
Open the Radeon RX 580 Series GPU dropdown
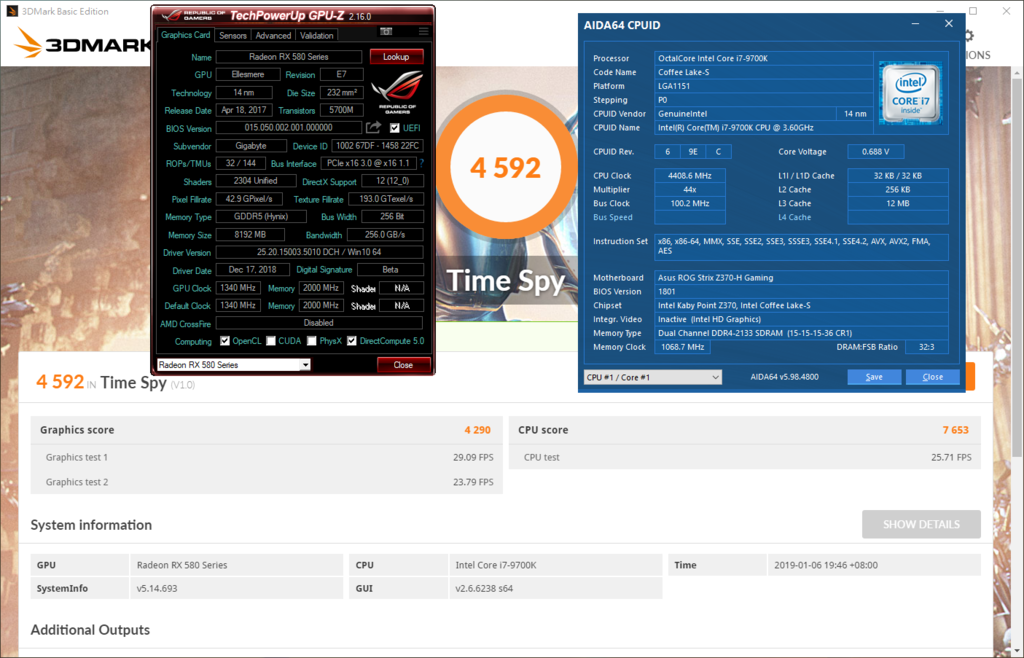(x=233, y=365)
